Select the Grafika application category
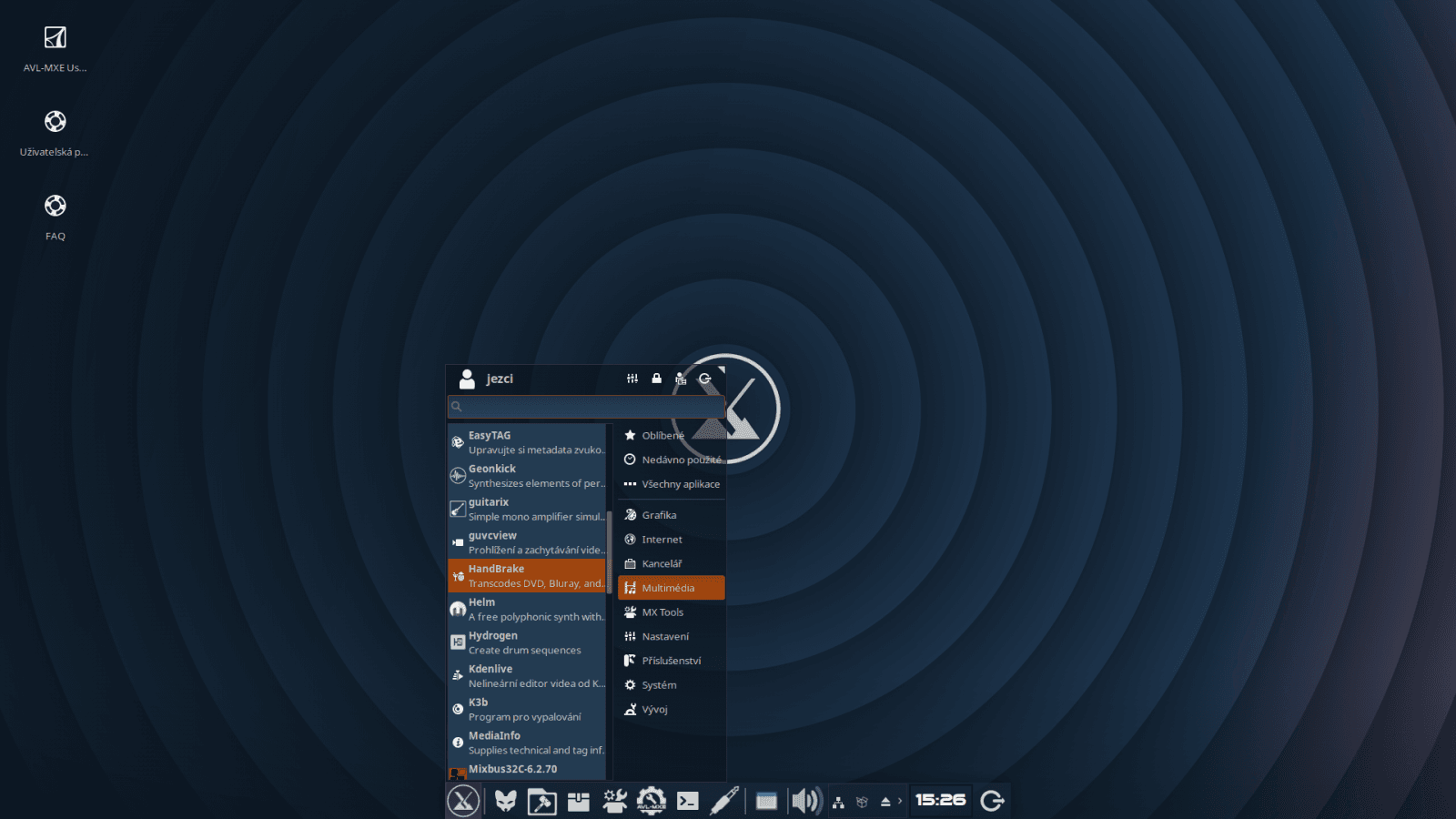This screenshot has width=1456, height=819. (659, 514)
